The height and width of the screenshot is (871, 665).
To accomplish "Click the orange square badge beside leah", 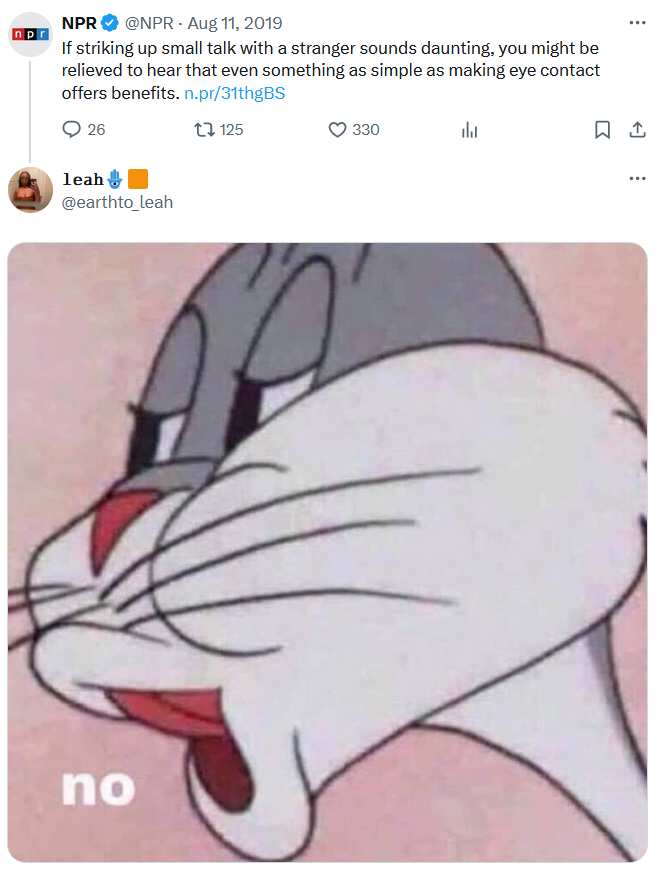I will [x=139, y=180].
